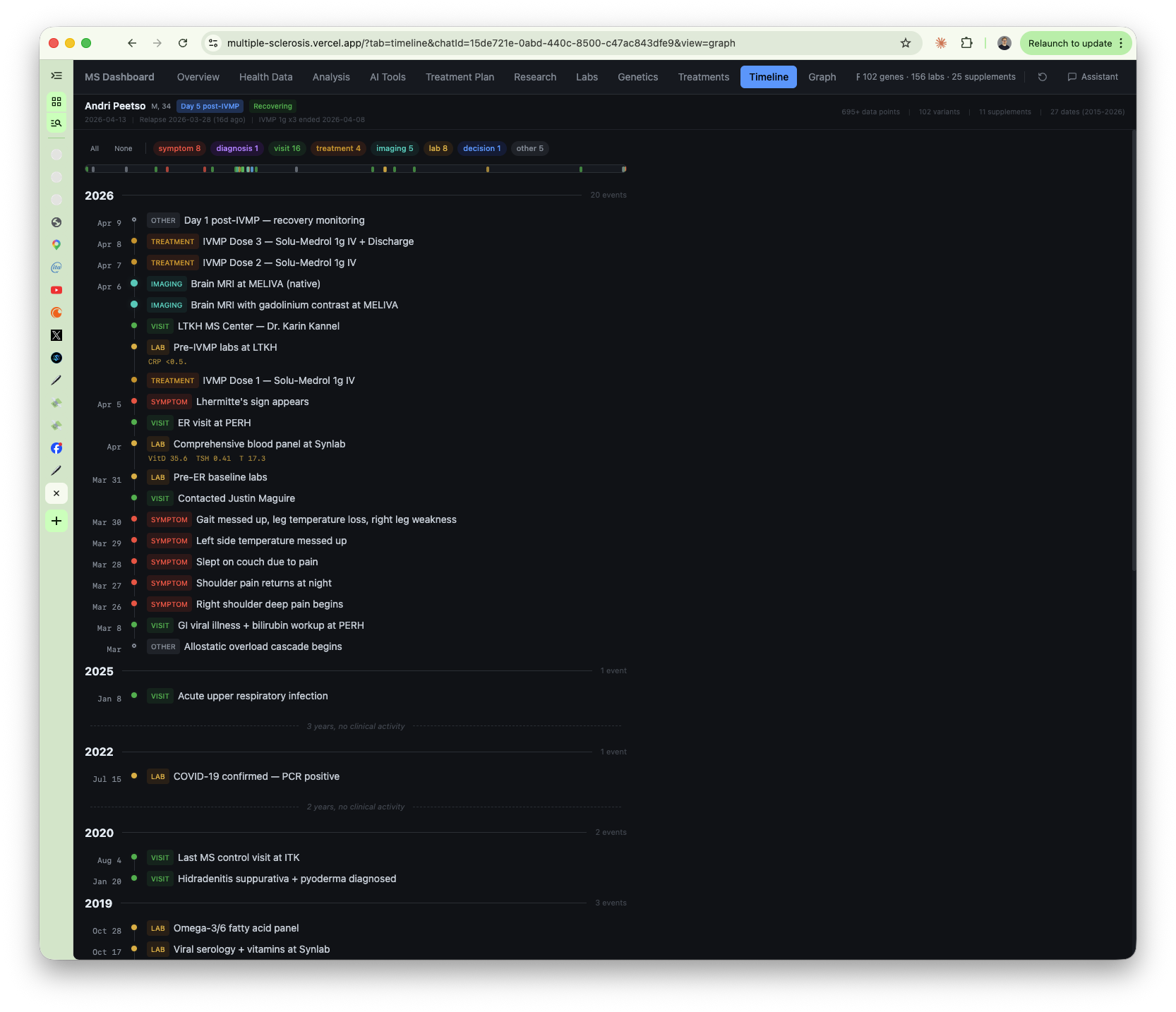Image resolution: width=1176 pixels, height=1012 pixels.
Task: Open the Google Maps pinned tab
Action: (x=56, y=245)
